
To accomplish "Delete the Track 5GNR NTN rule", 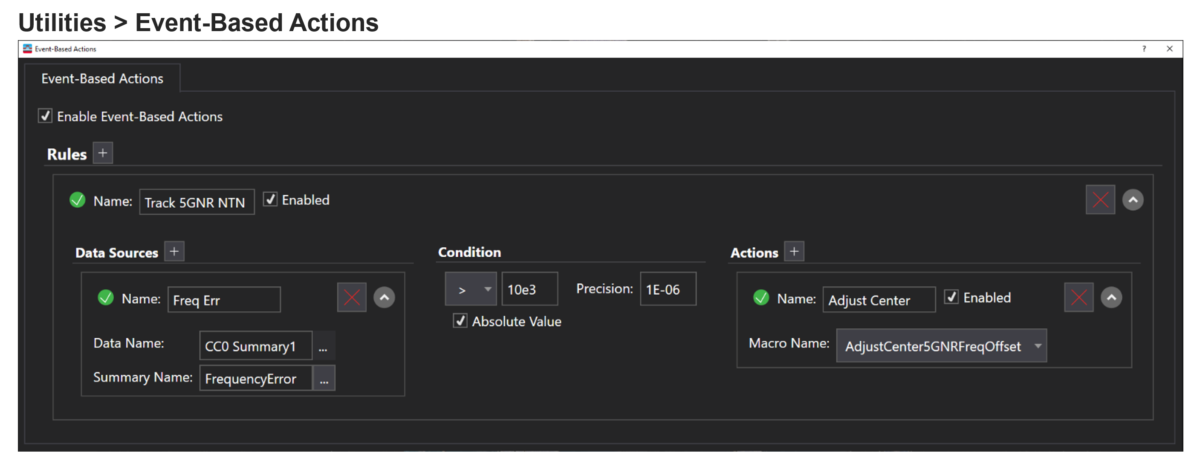I will point(1100,199).
